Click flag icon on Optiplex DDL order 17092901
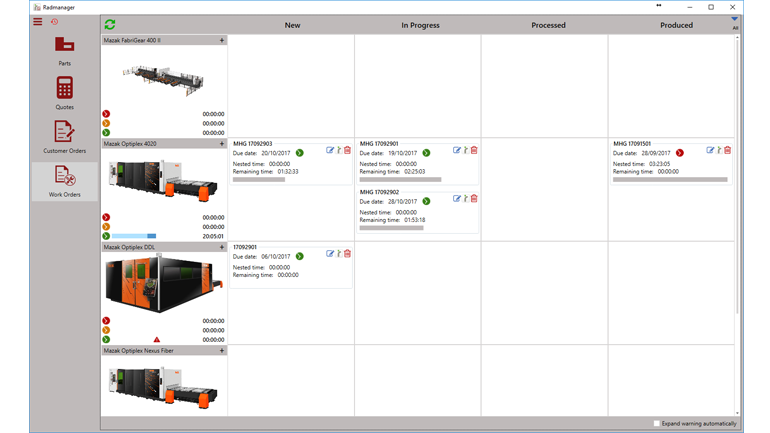The height and width of the screenshot is (433, 770). tap(339, 254)
